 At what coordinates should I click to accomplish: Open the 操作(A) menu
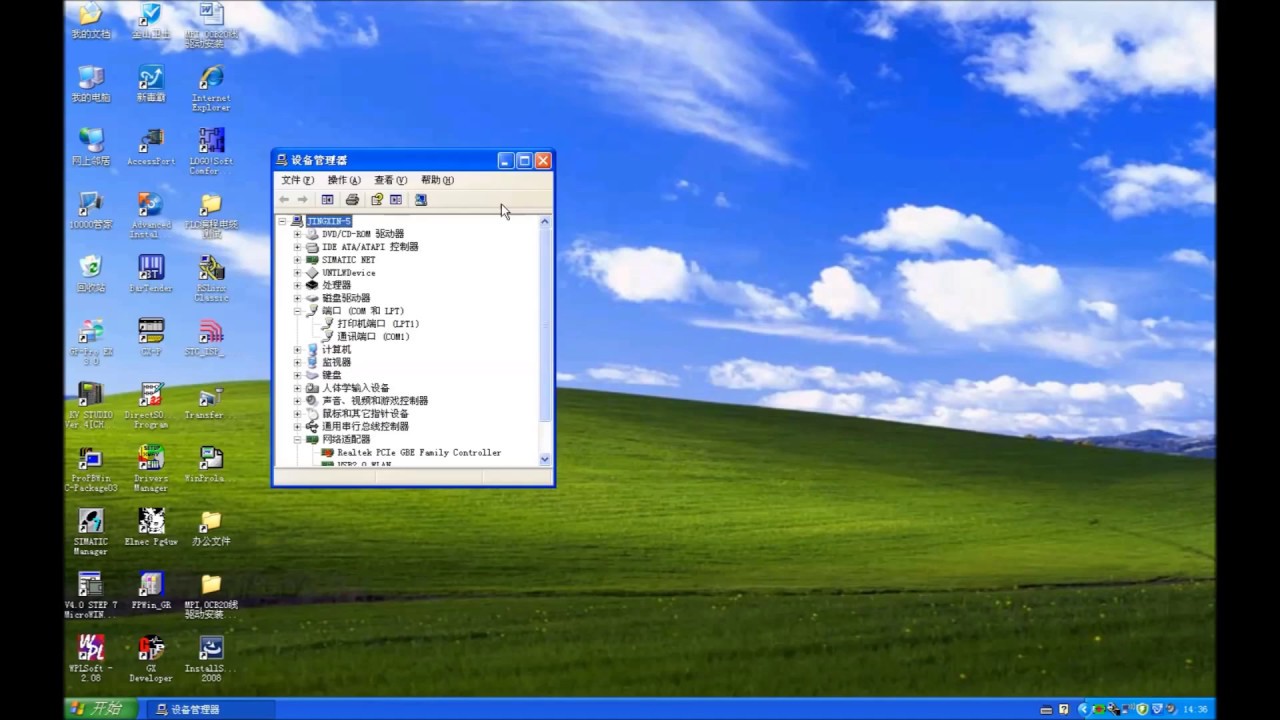point(344,180)
